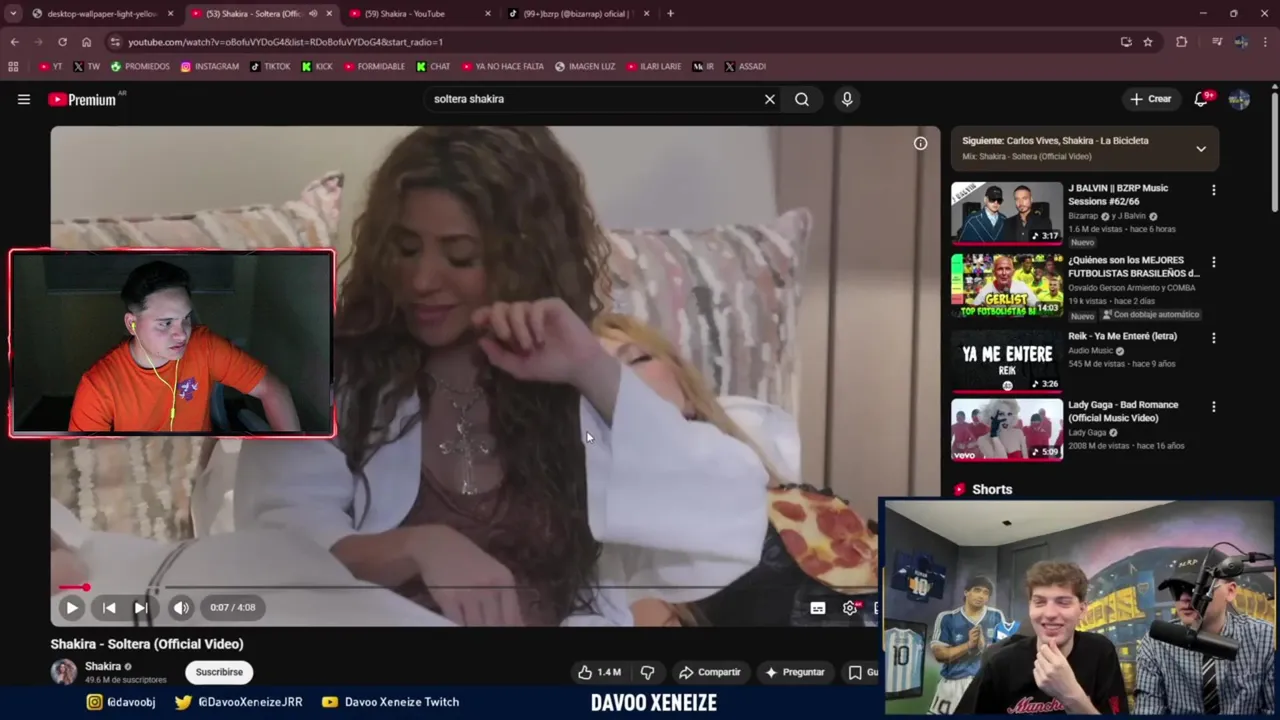Open options for J BALVIN BZRP video
The width and height of the screenshot is (1280, 720).
[1214, 190]
